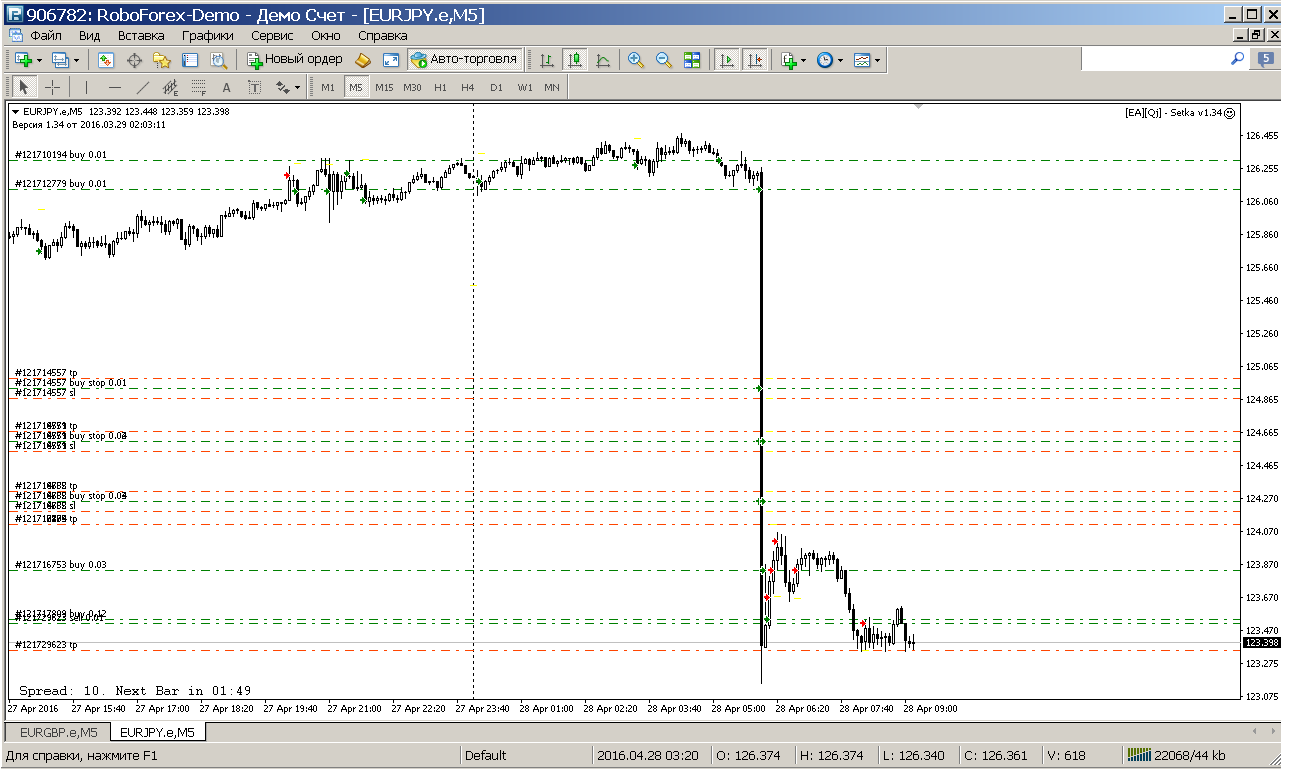Zoom in on the chart
Screen dimensions: 1289x769
635,60
